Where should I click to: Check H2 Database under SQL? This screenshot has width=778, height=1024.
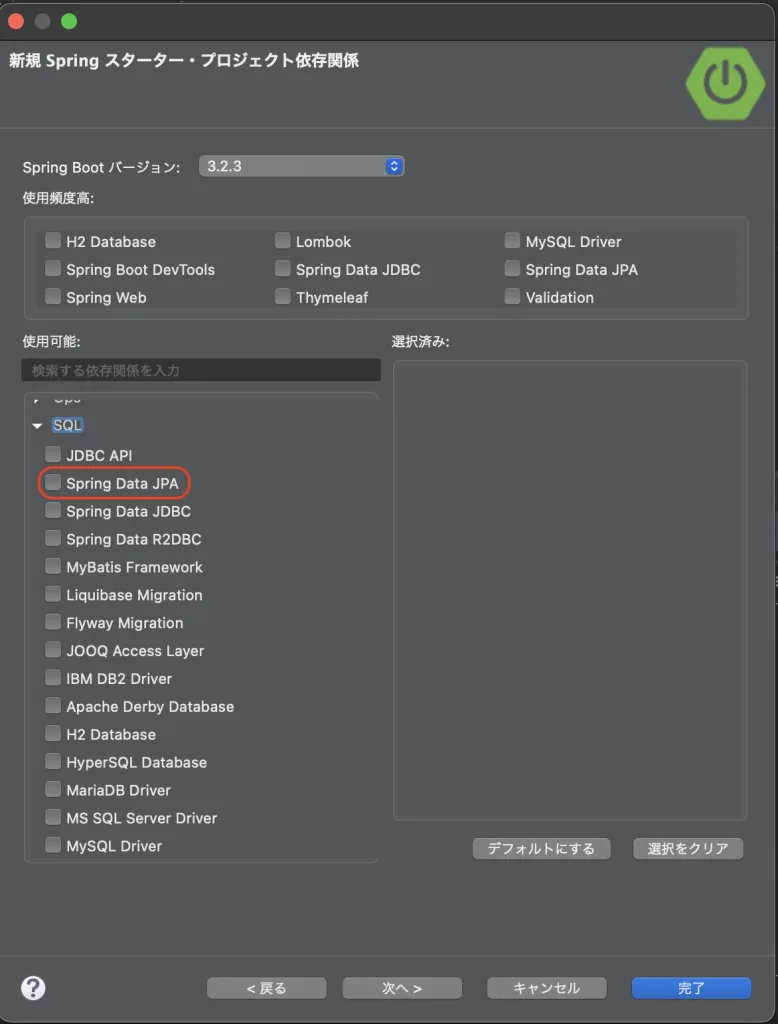pyautogui.click(x=53, y=734)
